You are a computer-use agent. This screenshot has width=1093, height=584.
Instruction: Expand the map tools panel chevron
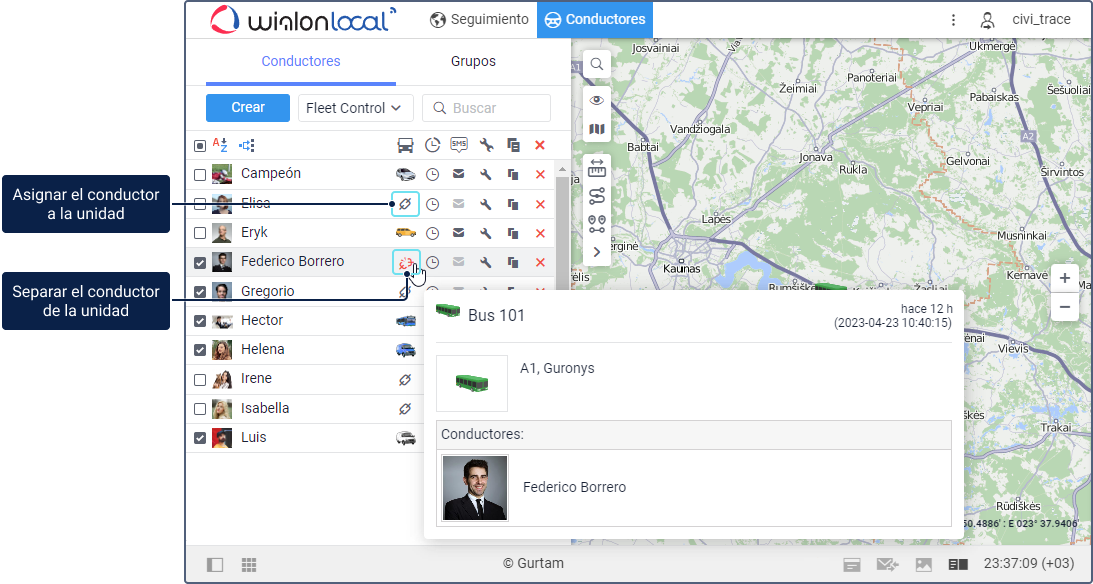[597, 252]
